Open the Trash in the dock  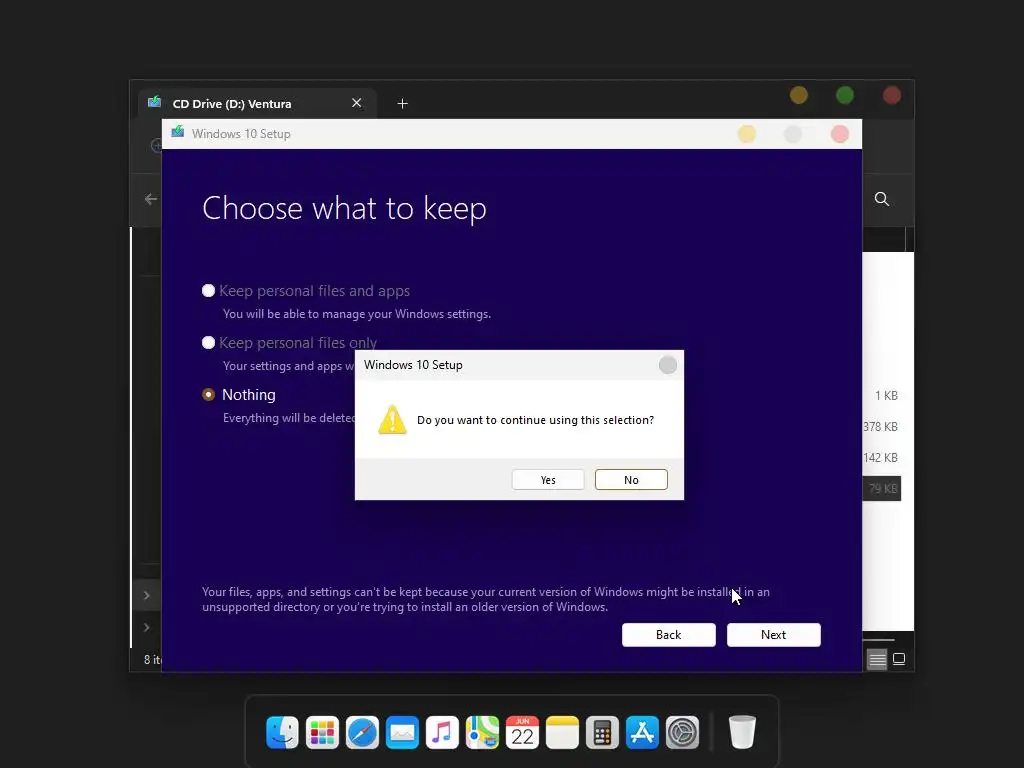click(742, 732)
